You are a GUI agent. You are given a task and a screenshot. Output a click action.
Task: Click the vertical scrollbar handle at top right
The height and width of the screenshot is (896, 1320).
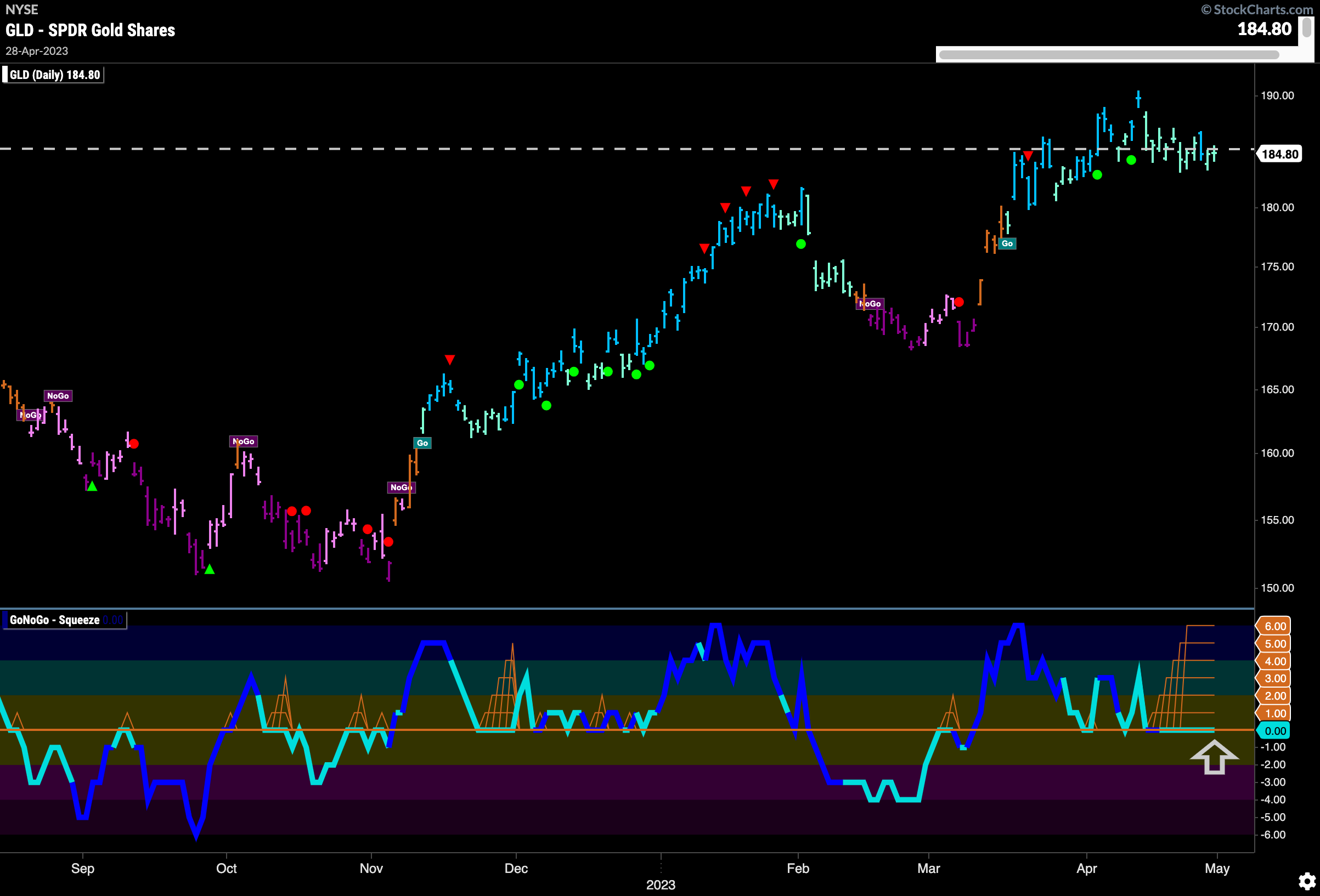pyautogui.click(x=1307, y=27)
